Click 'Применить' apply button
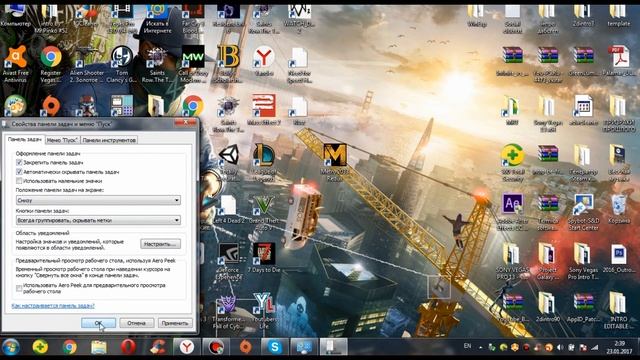 (175, 323)
